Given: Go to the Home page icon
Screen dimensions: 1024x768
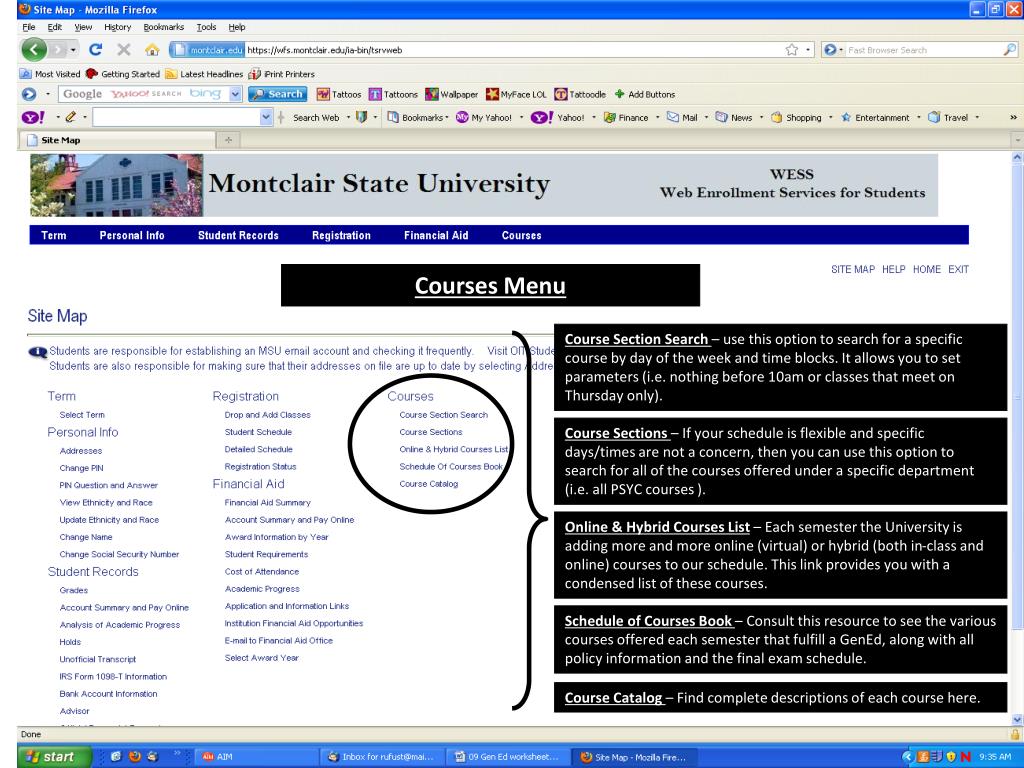Looking at the screenshot, I should [152, 50].
